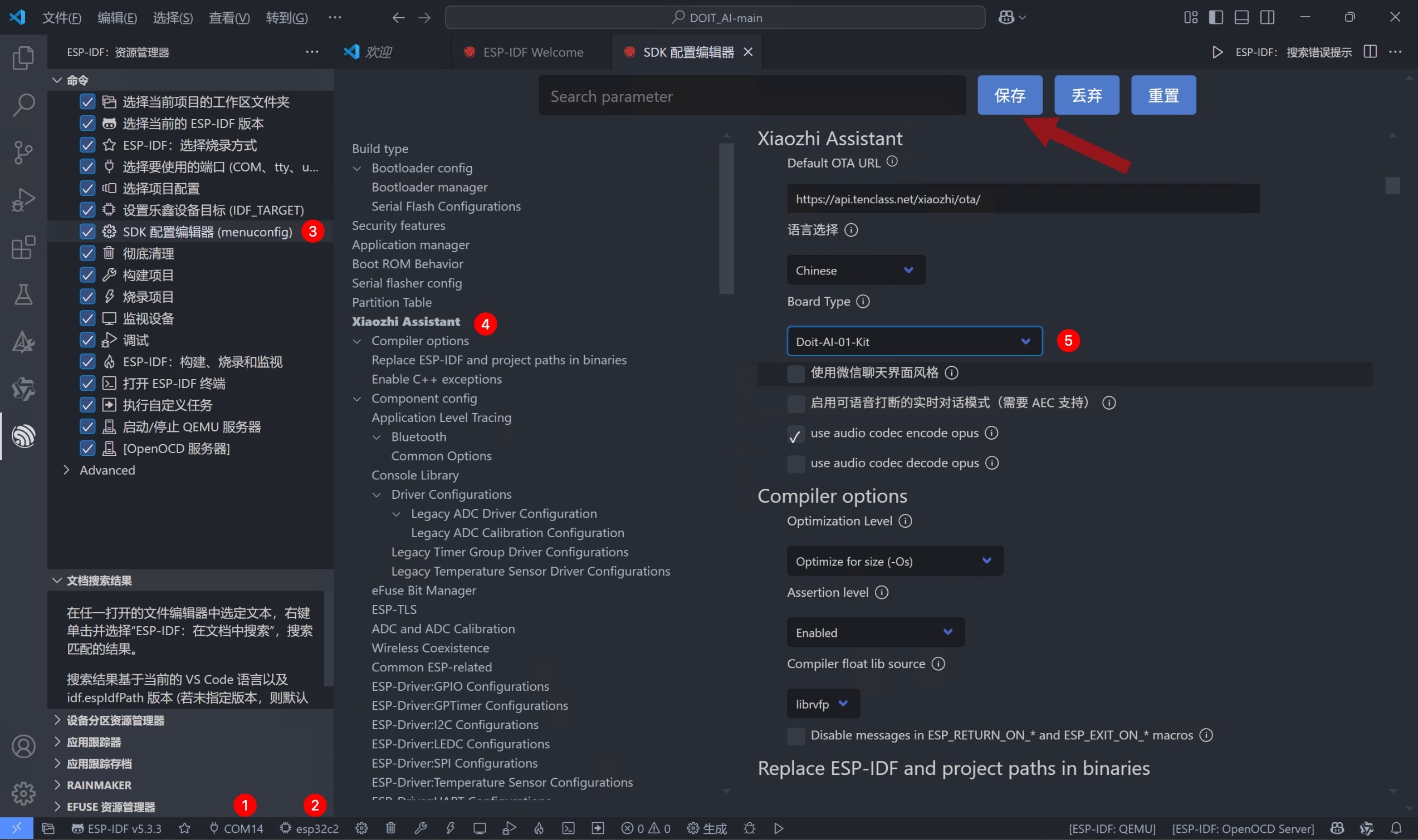
Task: Click the flash lightning icon in status bar
Action: click(x=450, y=828)
